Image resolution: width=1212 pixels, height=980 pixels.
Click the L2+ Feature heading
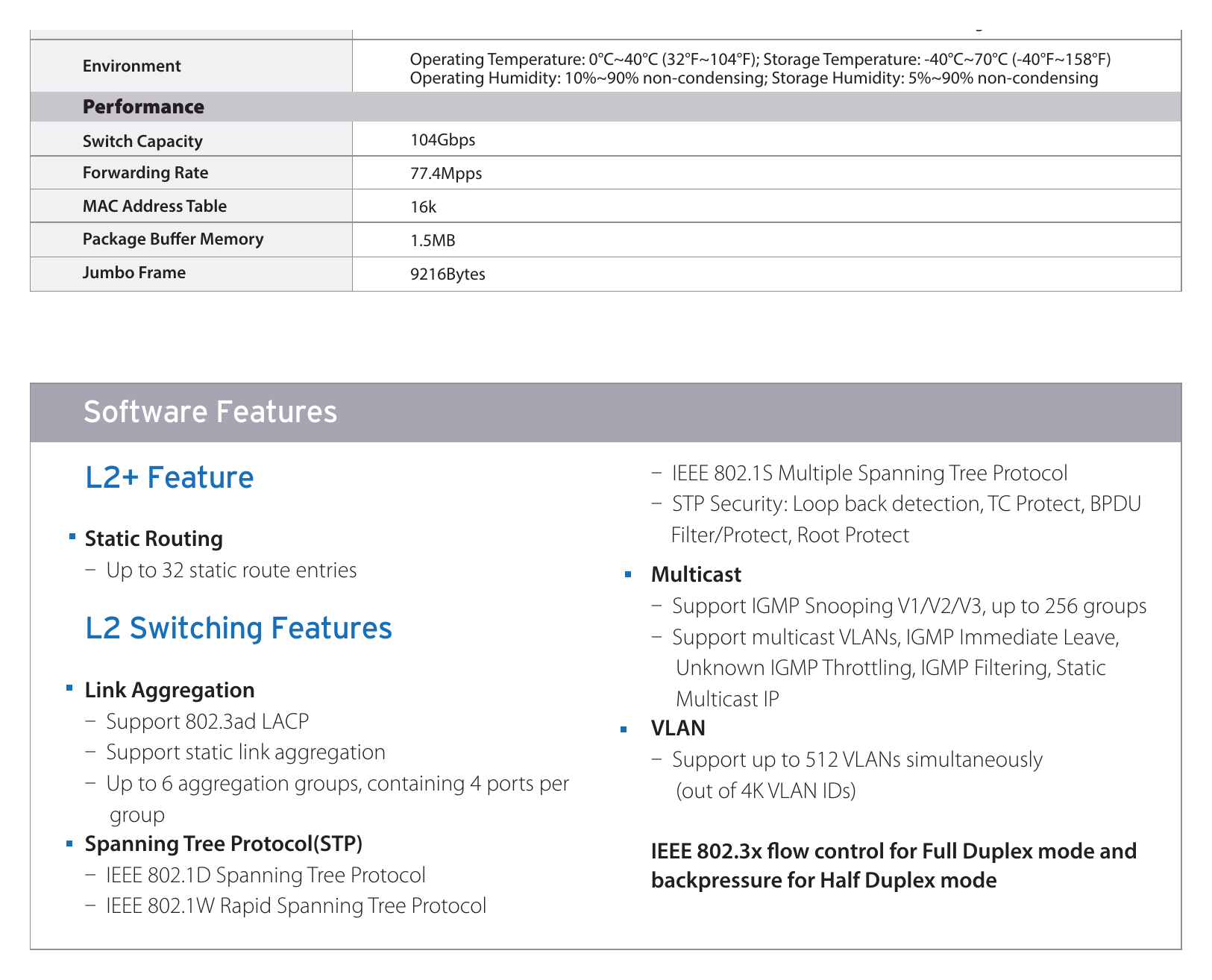169,477
